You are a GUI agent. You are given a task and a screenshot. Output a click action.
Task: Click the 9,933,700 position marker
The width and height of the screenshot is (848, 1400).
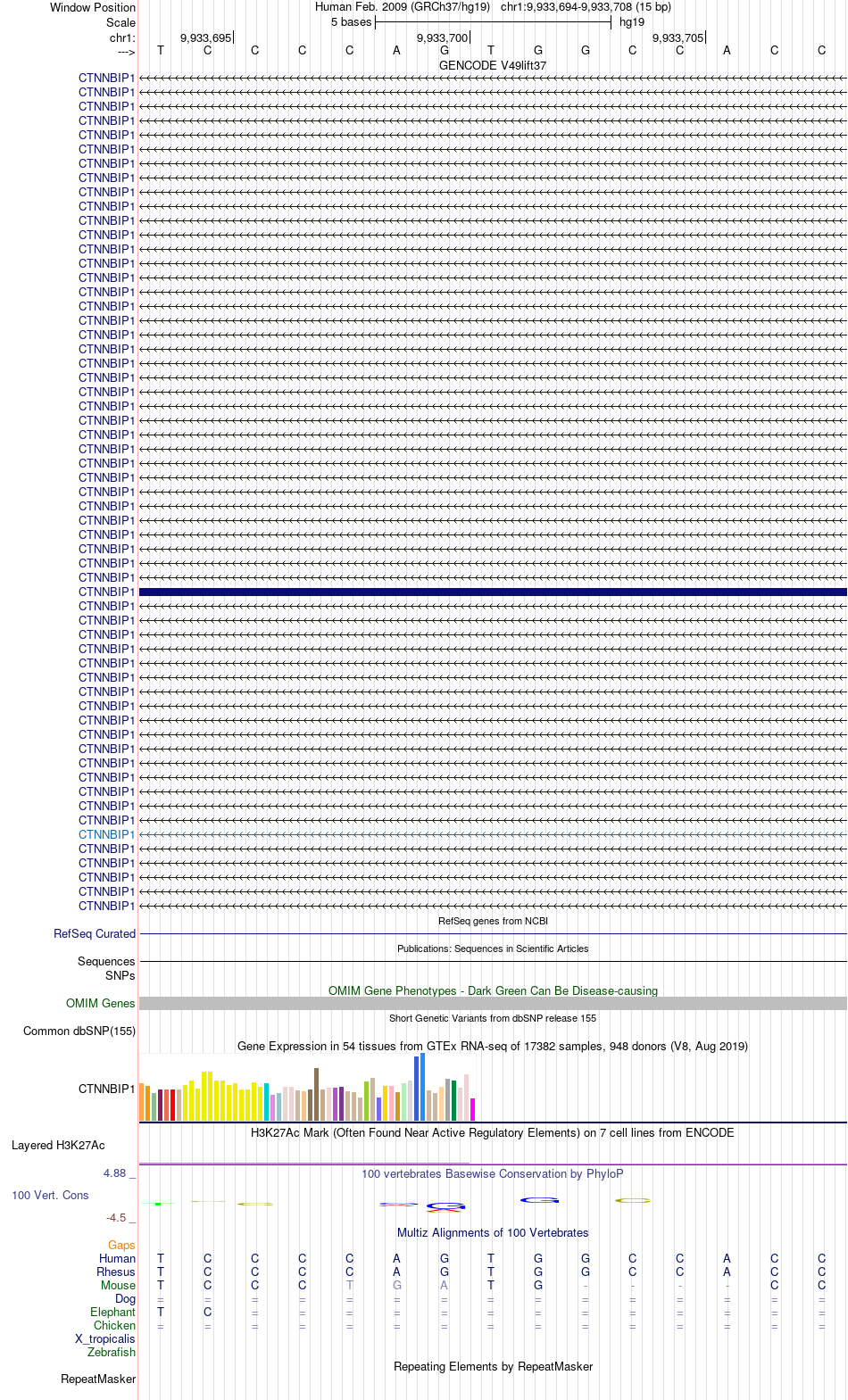[443, 38]
